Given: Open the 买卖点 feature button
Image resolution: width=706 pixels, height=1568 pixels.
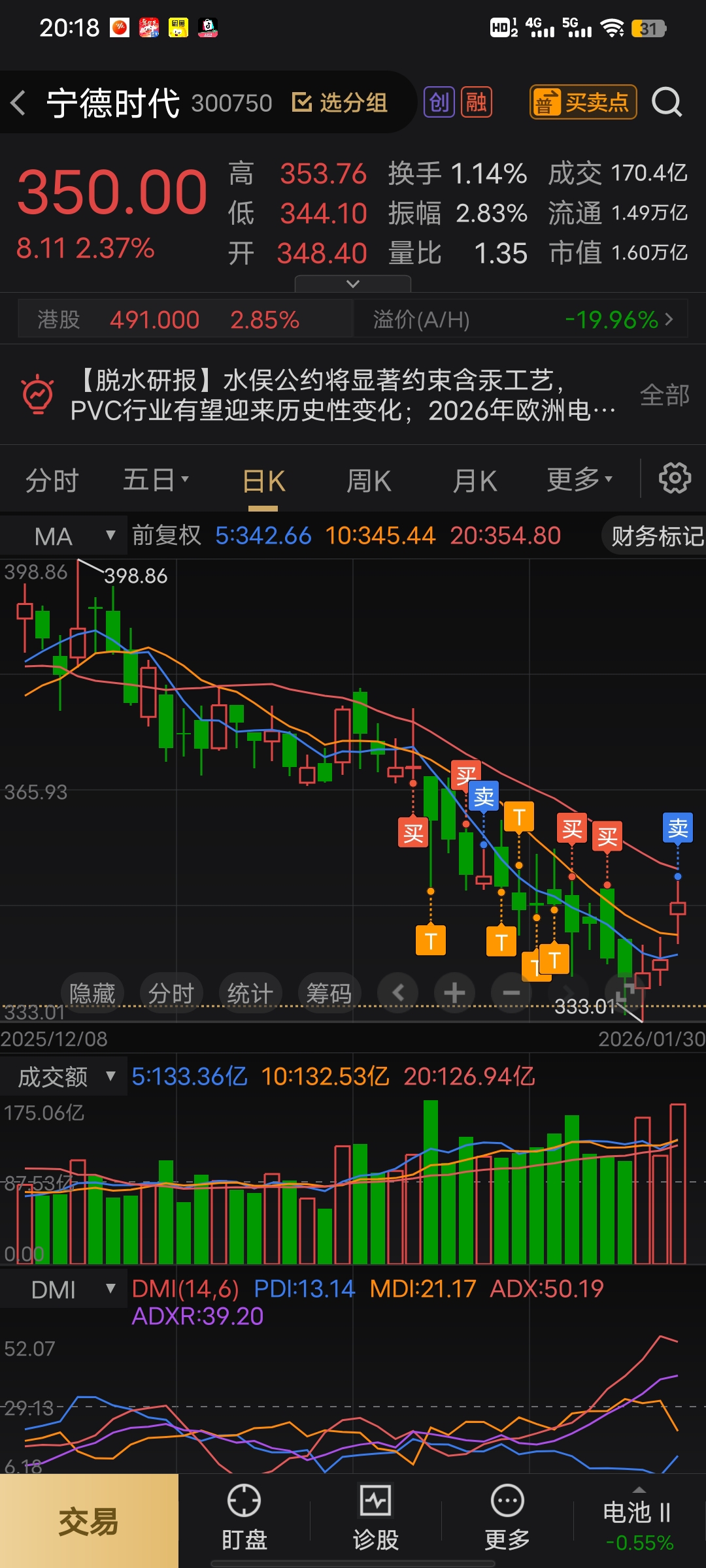Looking at the screenshot, I should pos(582,103).
